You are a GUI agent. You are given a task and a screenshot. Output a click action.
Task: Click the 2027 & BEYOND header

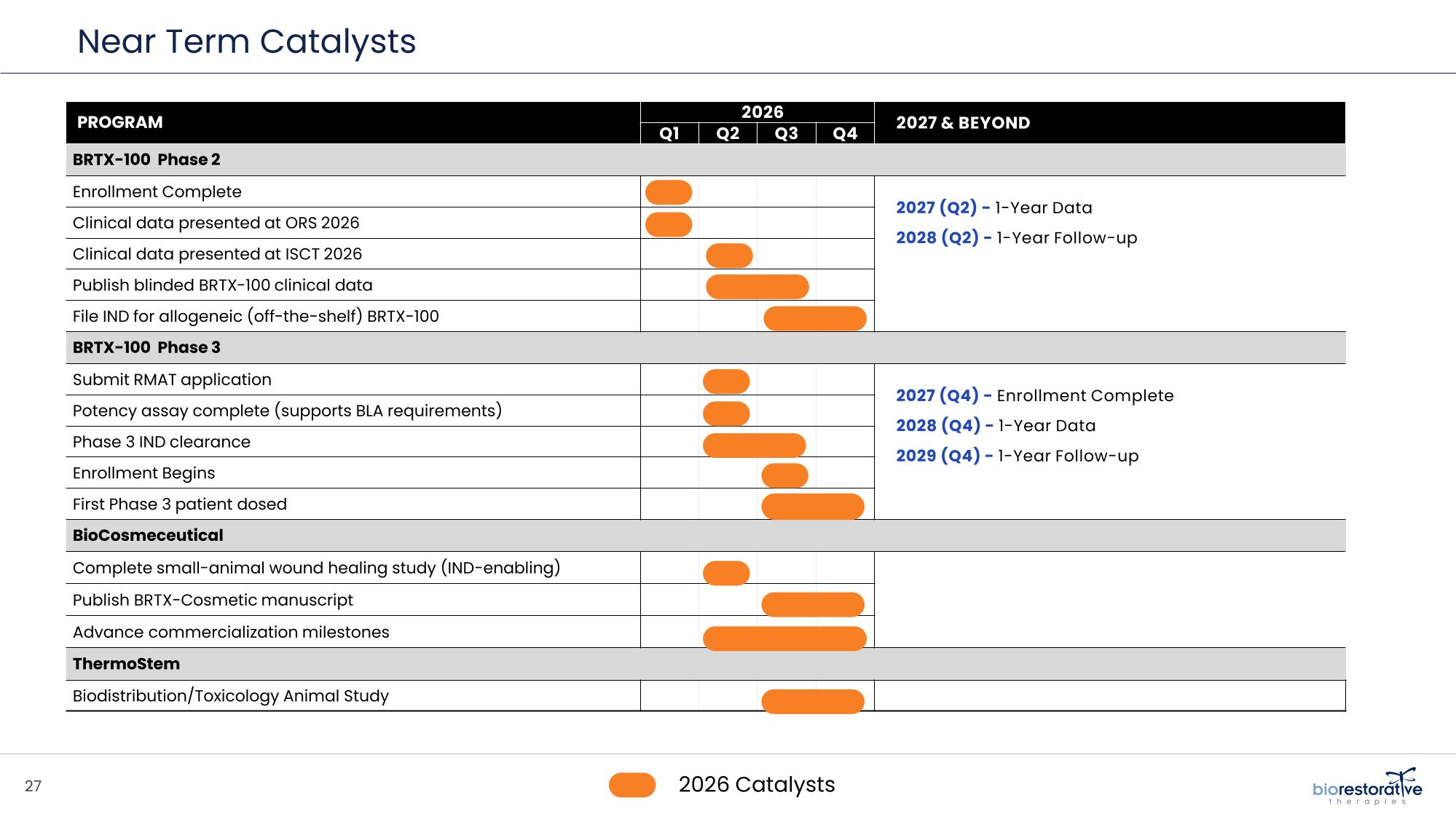[x=962, y=123]
